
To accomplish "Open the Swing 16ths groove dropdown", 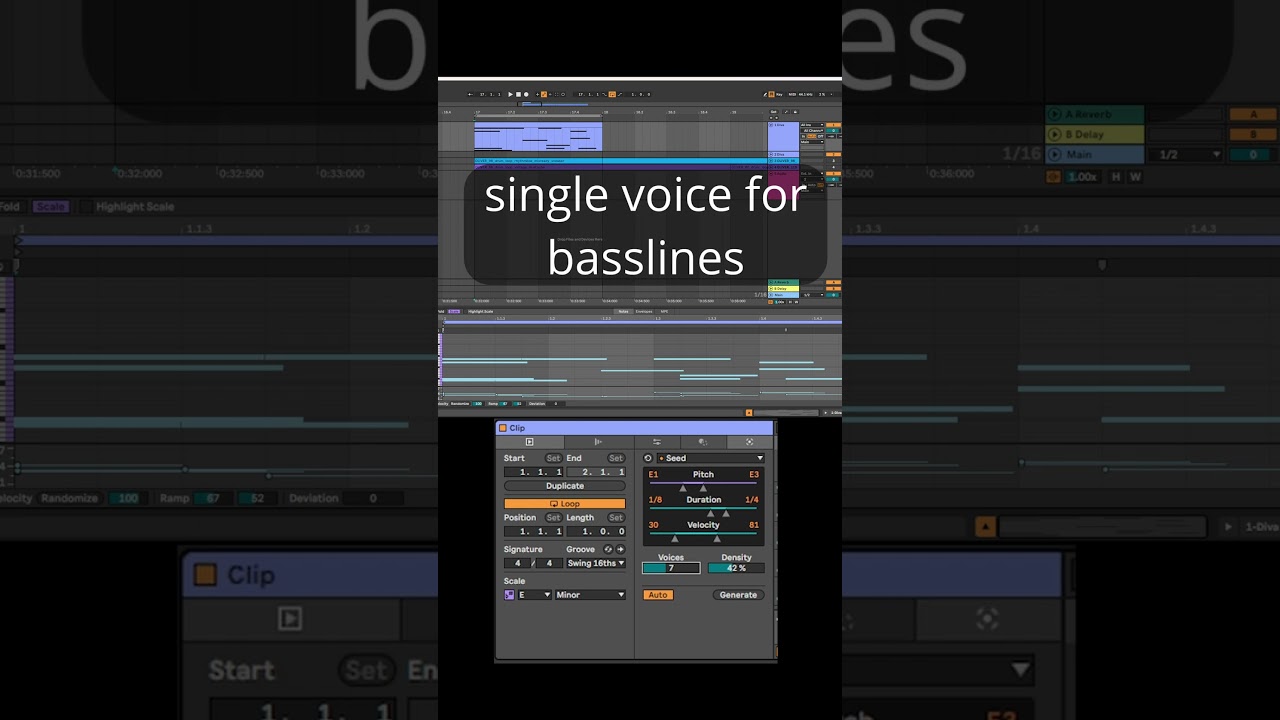I will point(596,563).
